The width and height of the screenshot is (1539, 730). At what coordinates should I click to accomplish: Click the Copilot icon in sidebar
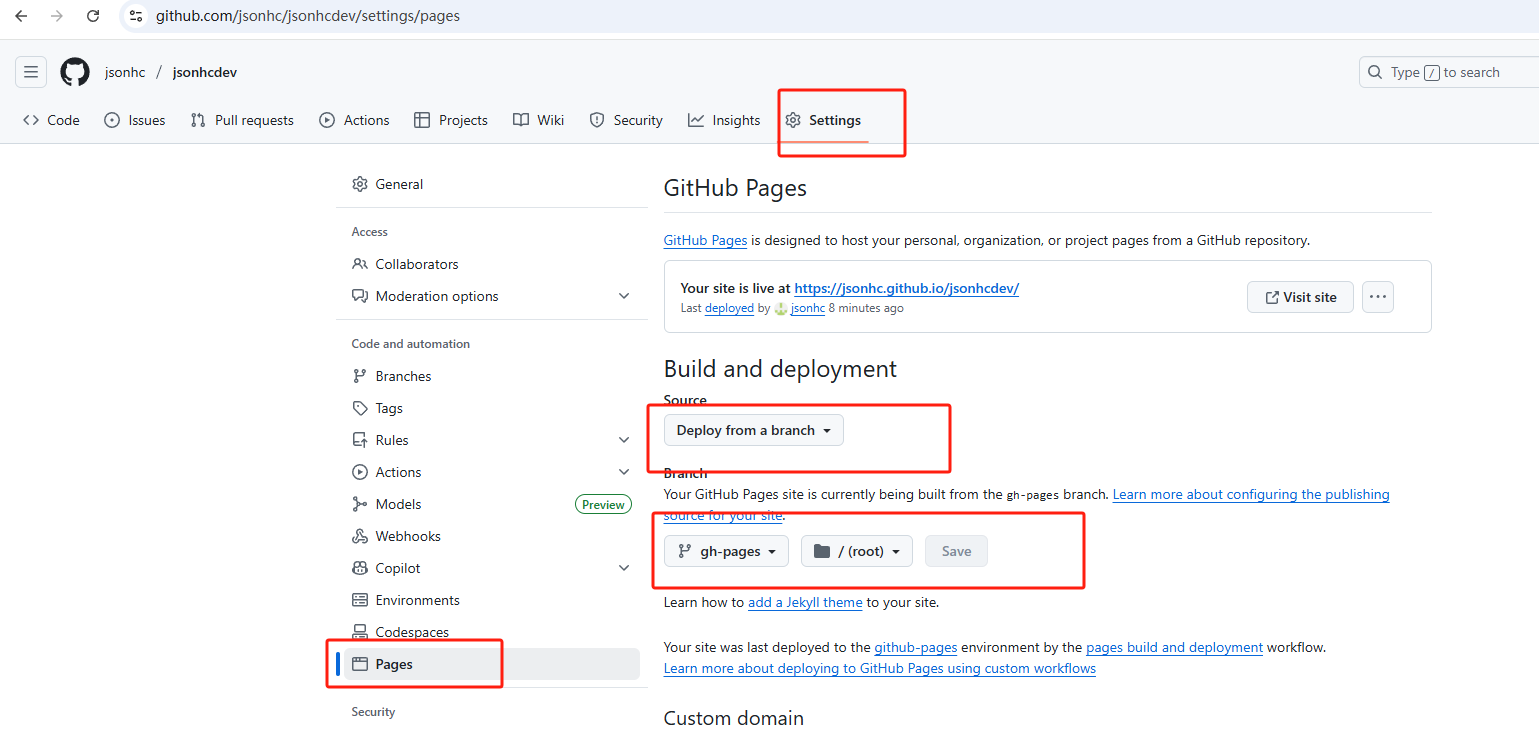360,568
